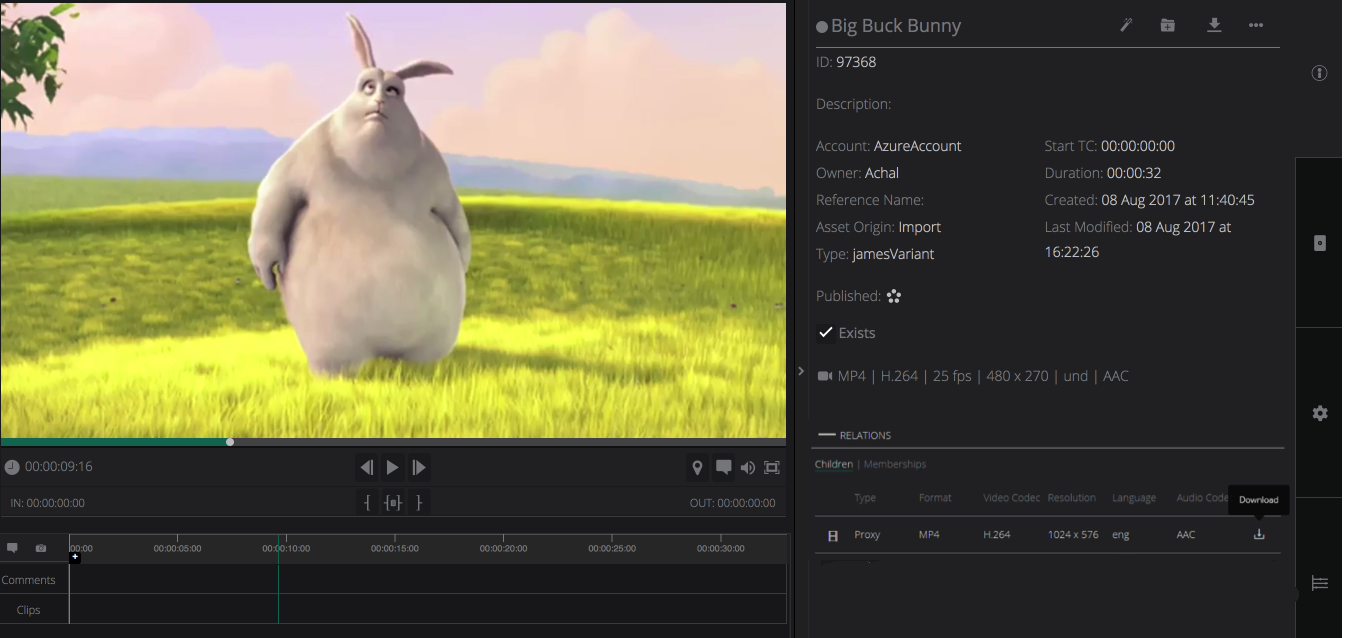
Task: Click the film icon in the Proxy row
Action: coord(833,536)
